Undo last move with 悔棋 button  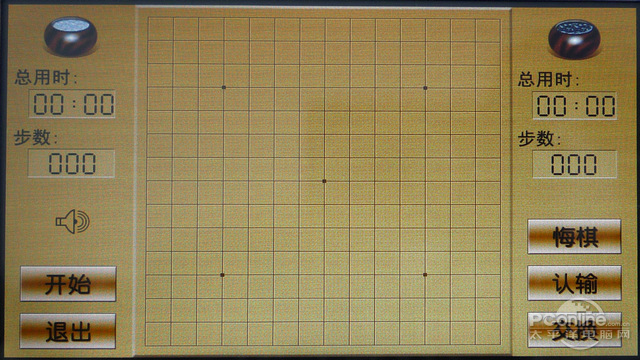[x=574, y=237]
